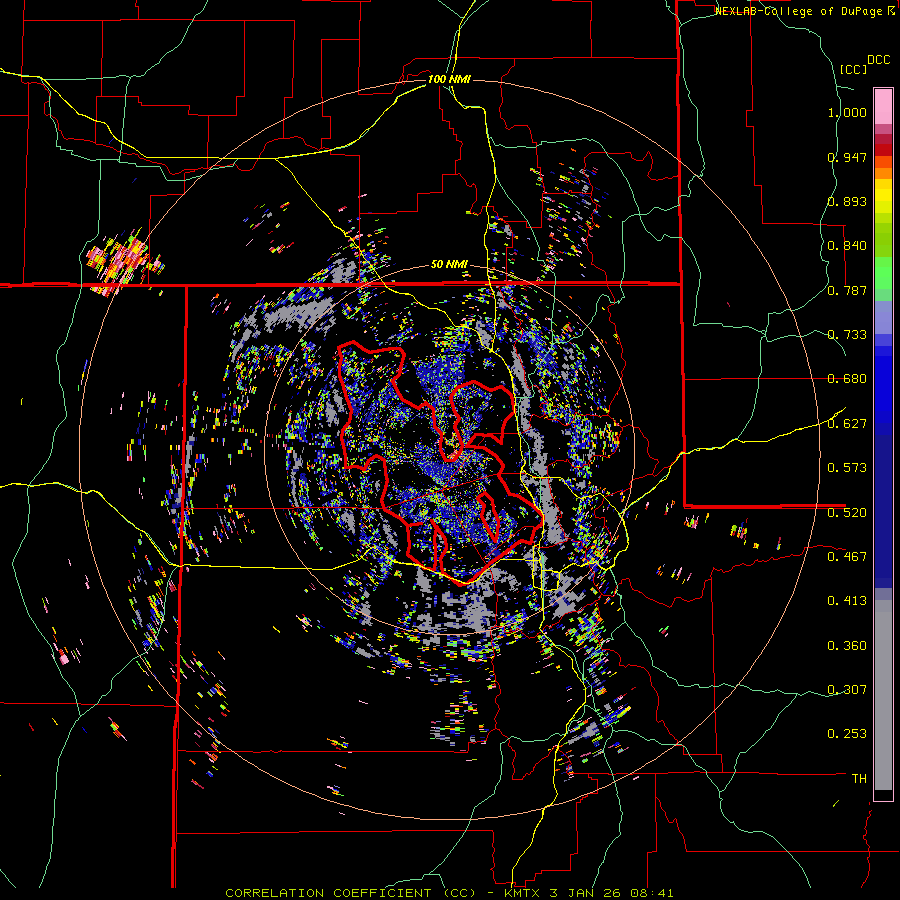Click the [CC] unit label above the color bar

point(853,69)
